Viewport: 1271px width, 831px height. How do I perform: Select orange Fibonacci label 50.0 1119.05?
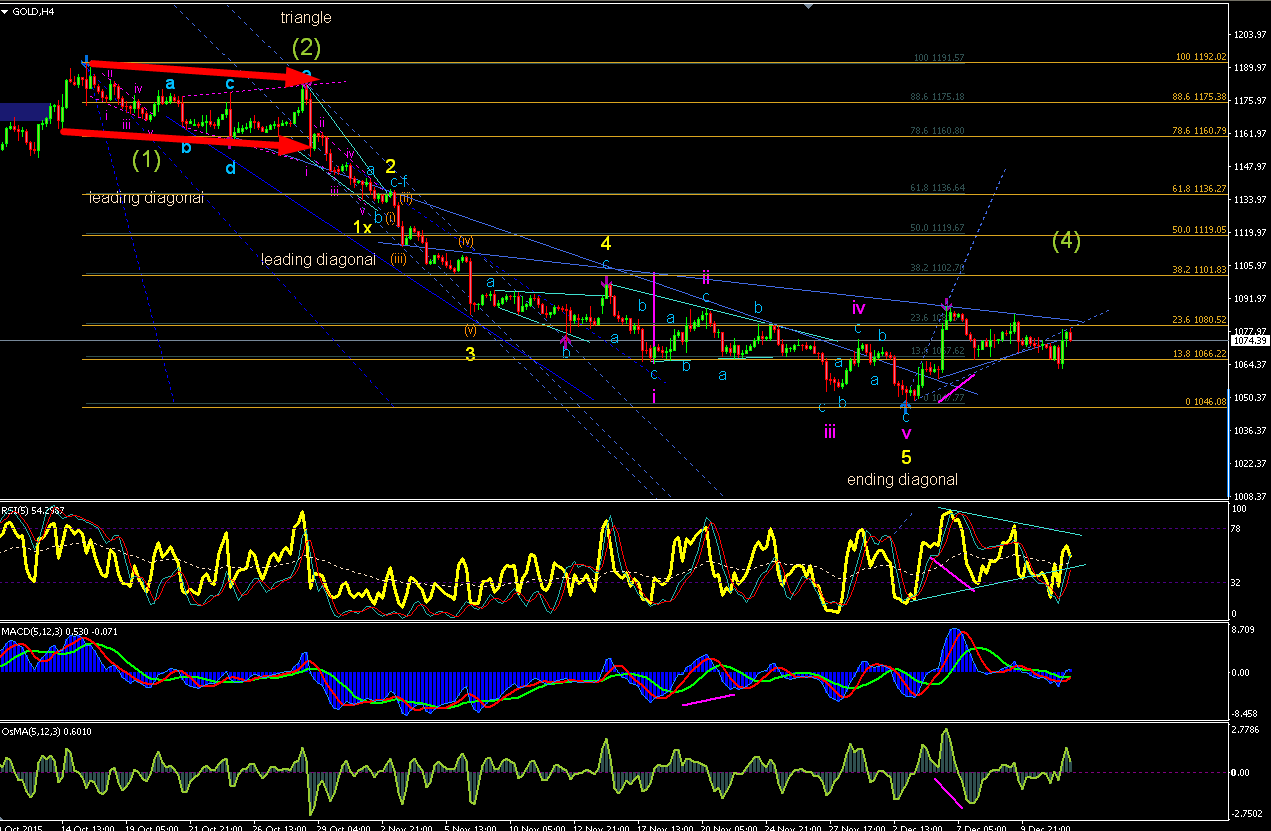click(1199, 230)
